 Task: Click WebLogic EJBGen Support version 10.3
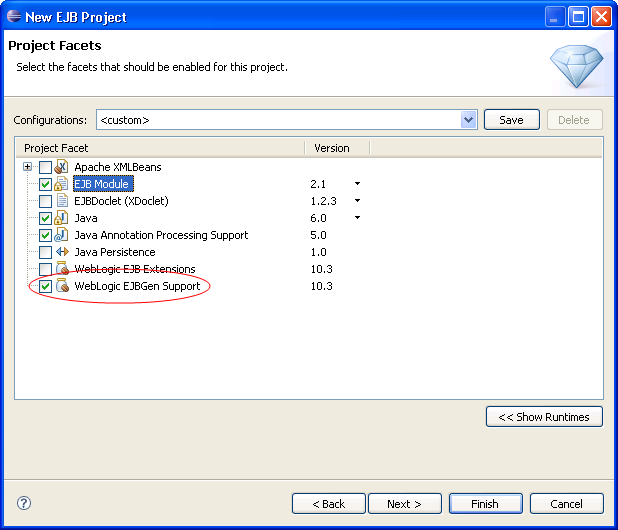click(322, 286)
